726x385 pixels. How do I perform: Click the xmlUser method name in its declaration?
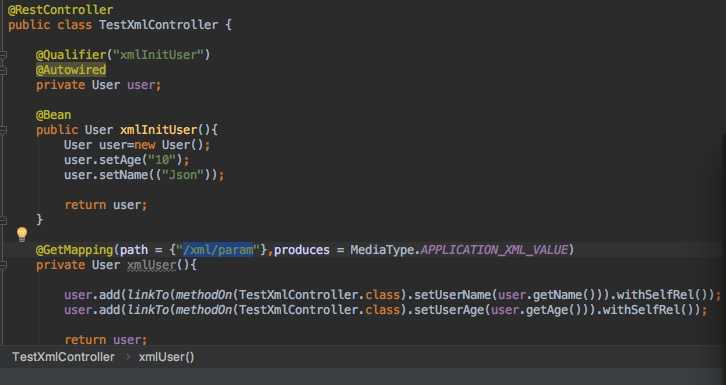coord(151,265)
